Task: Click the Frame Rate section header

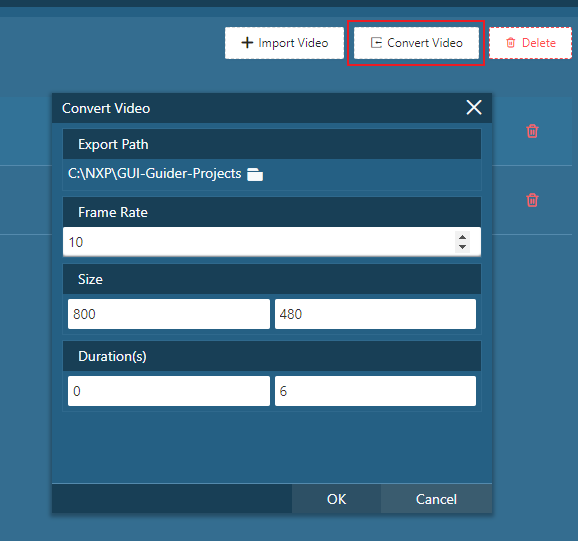Action: 272,212
